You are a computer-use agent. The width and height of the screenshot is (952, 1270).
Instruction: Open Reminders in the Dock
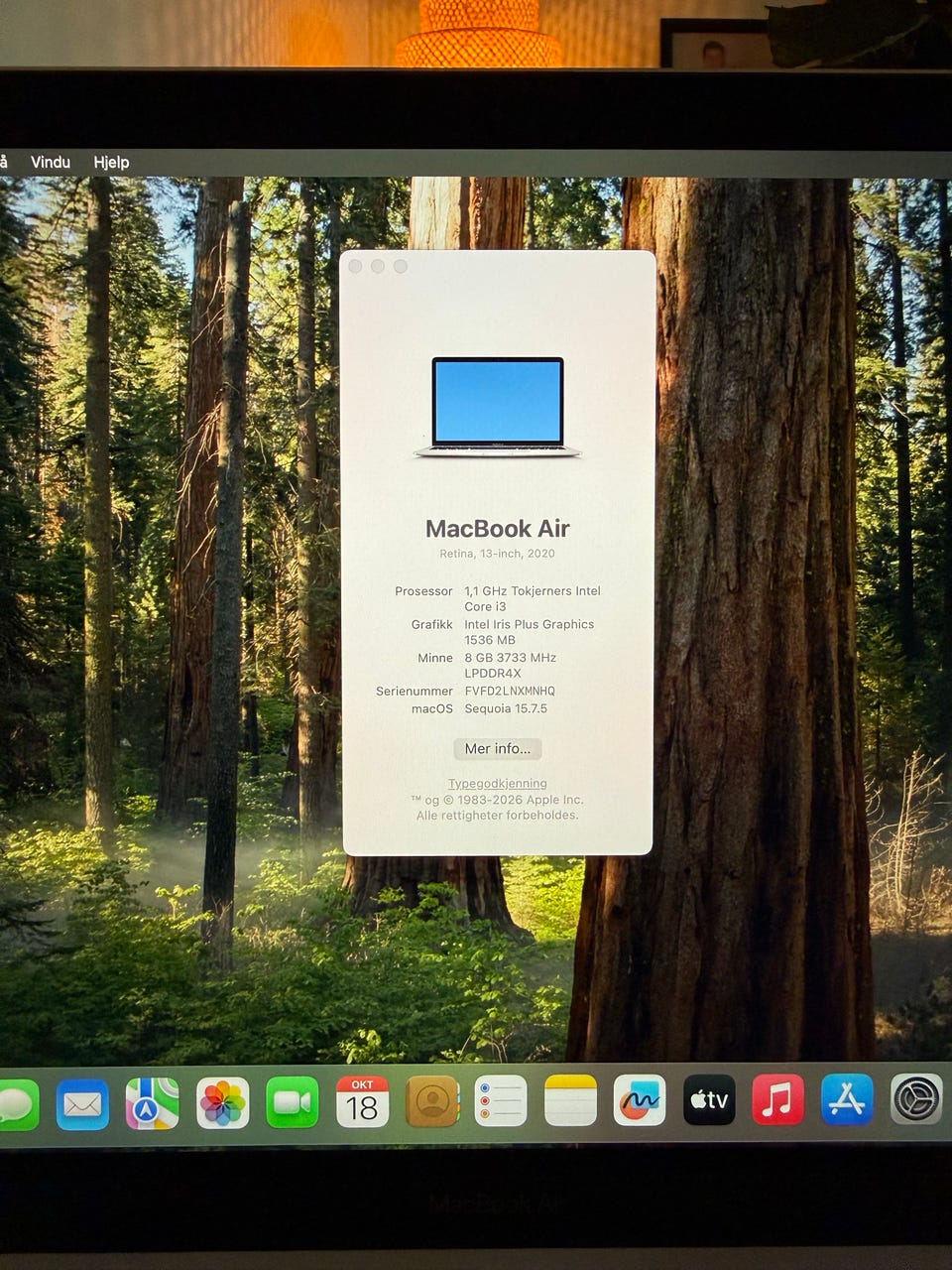[501, 1100]
